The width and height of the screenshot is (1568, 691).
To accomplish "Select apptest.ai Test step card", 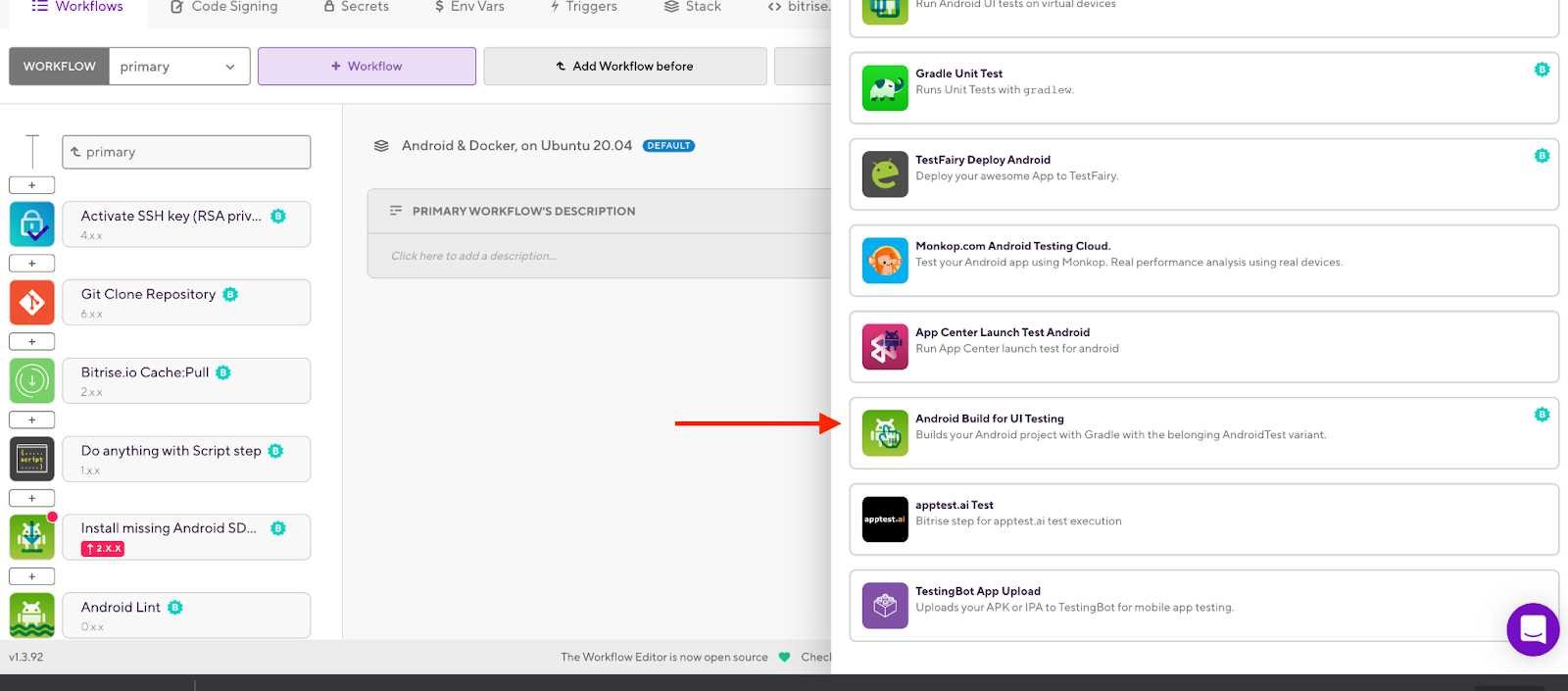I will point(1203,519).
